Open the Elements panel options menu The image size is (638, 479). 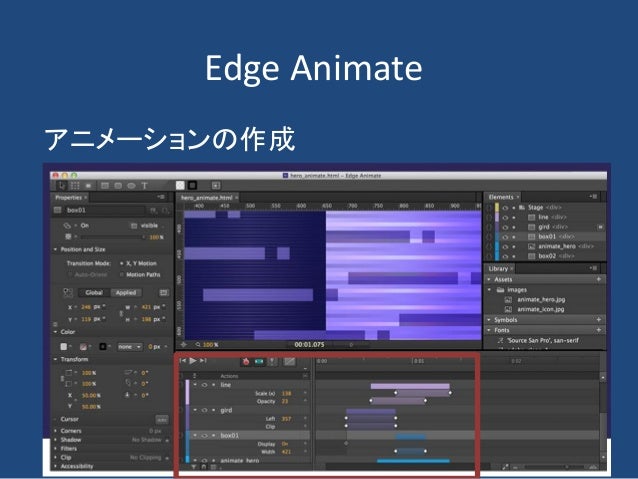(x=593, y=197)
